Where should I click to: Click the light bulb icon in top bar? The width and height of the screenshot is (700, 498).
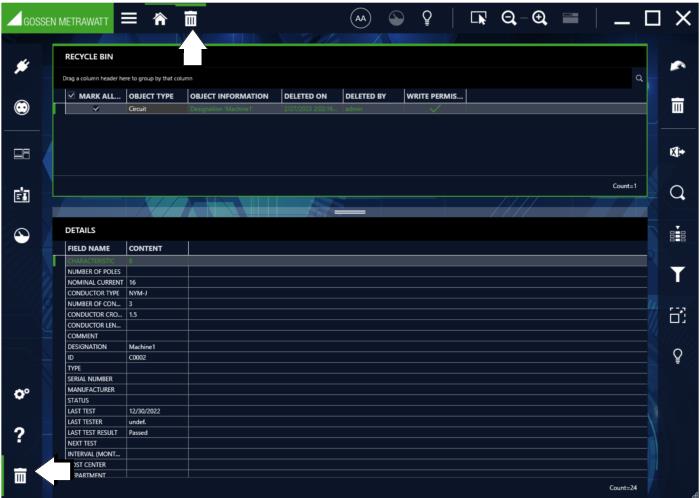coord(427,18)
